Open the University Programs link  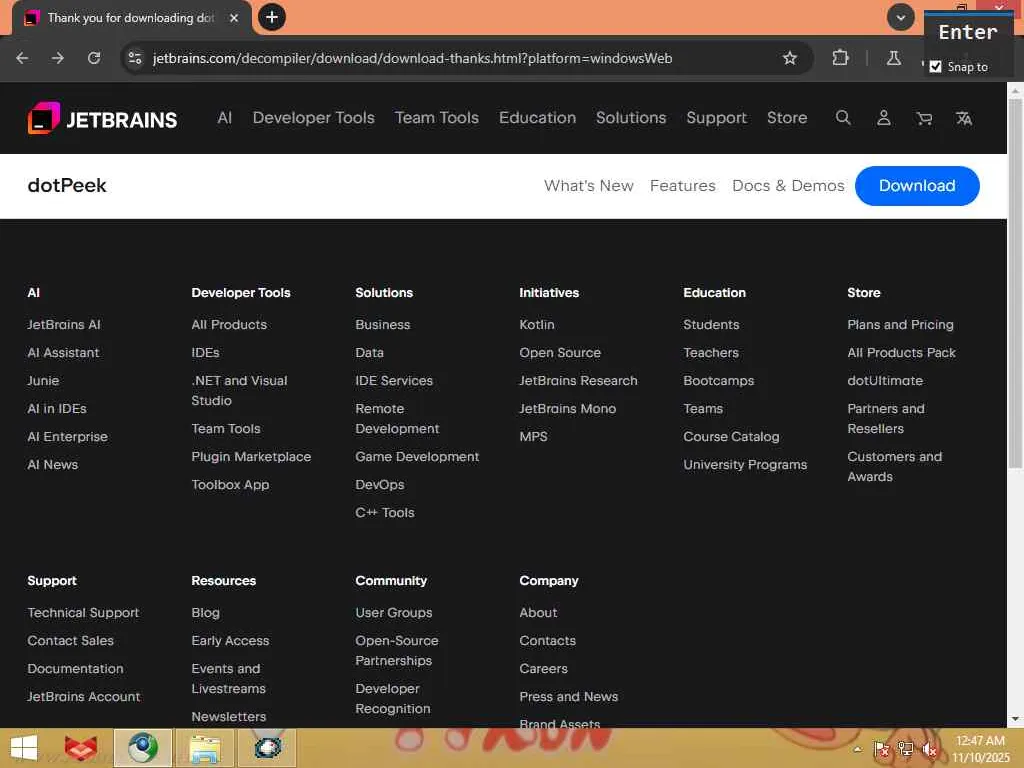745,465
